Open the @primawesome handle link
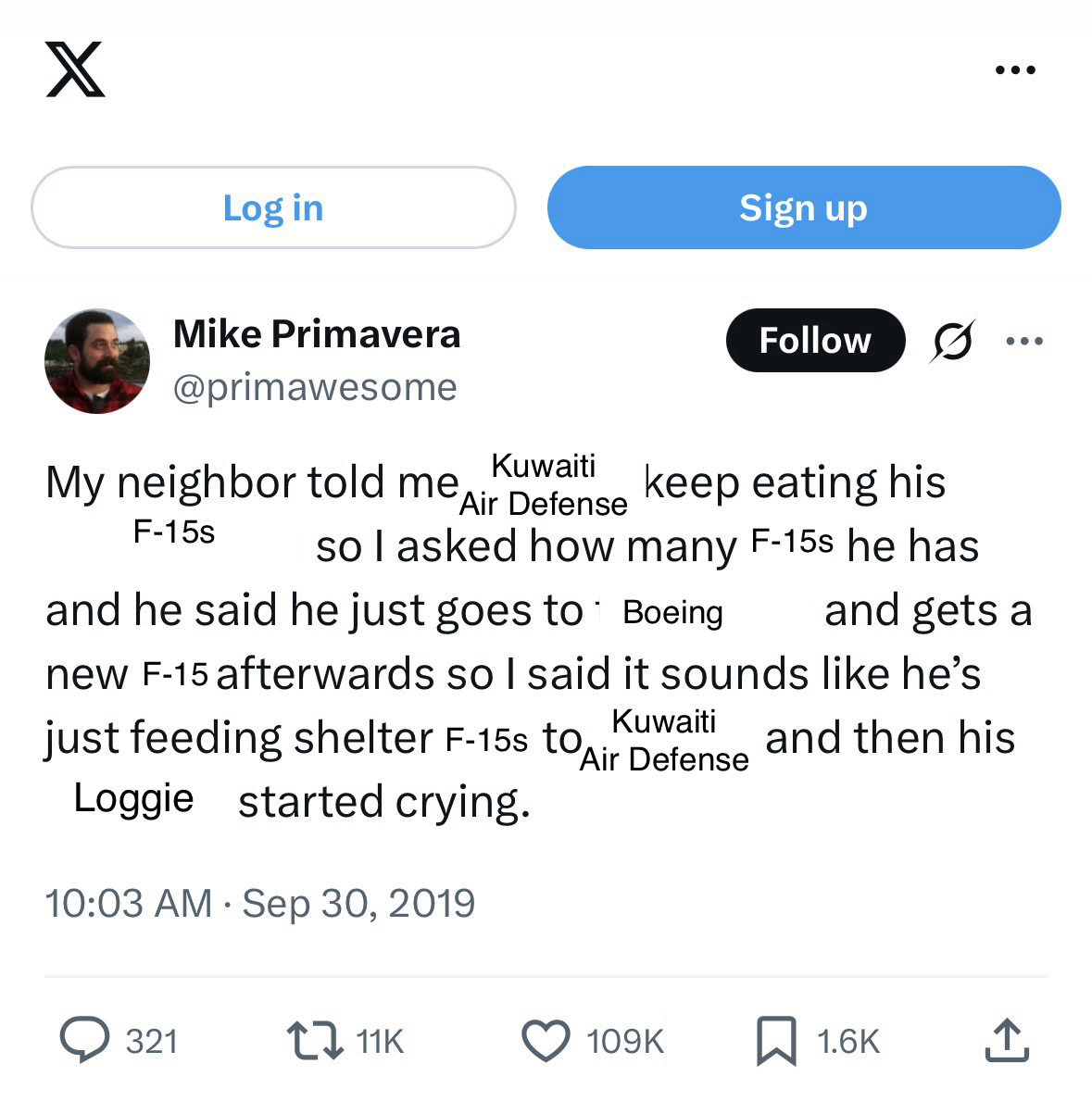1092x1114 pixels. click(315, 387)
